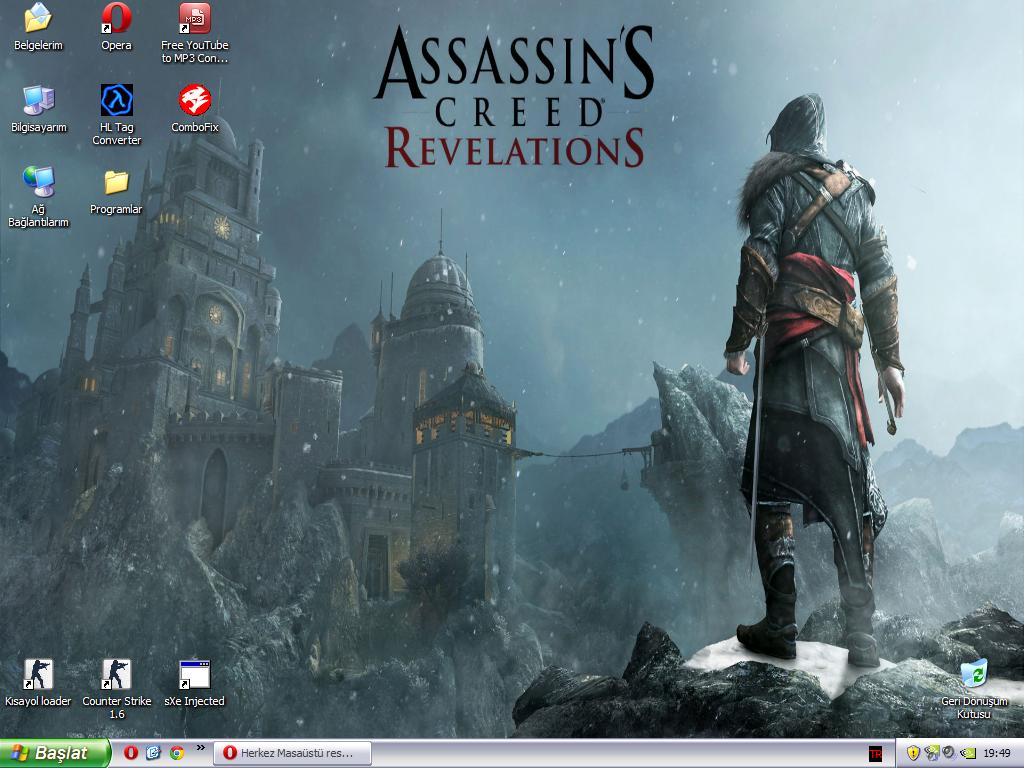Image resolution: width=1024 pixels, height=768 pixels.
Task: Select the Ağ Bağlantılarım network icon
Action: 38,182
